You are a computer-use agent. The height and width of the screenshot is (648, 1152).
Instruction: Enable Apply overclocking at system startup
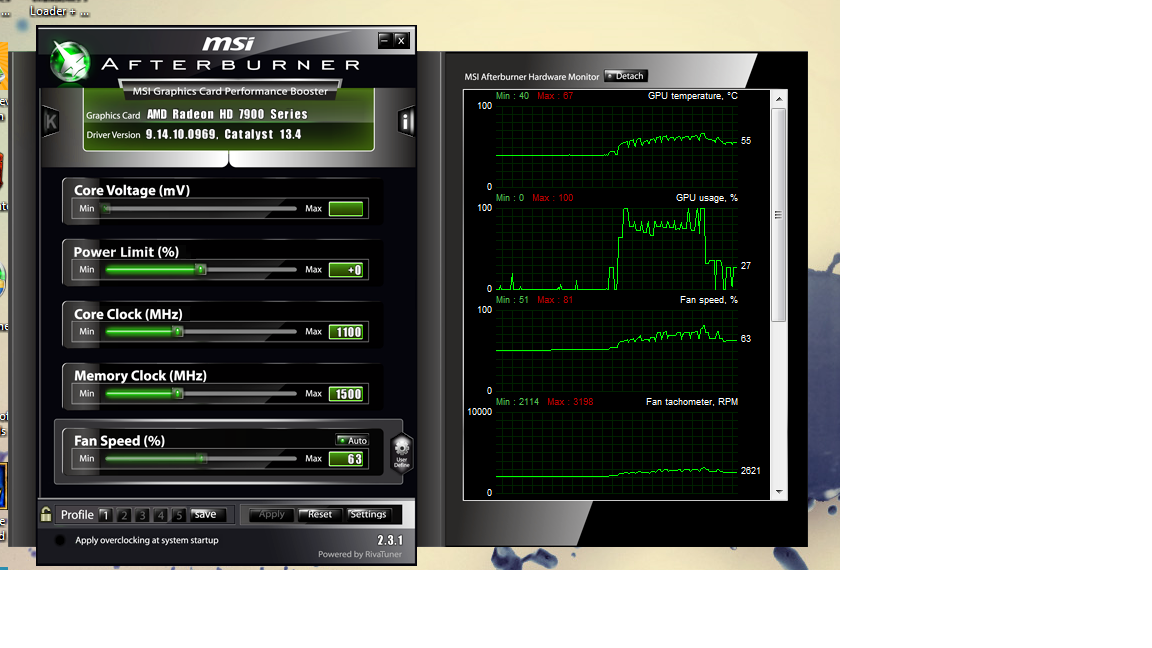tap(60, 540)
